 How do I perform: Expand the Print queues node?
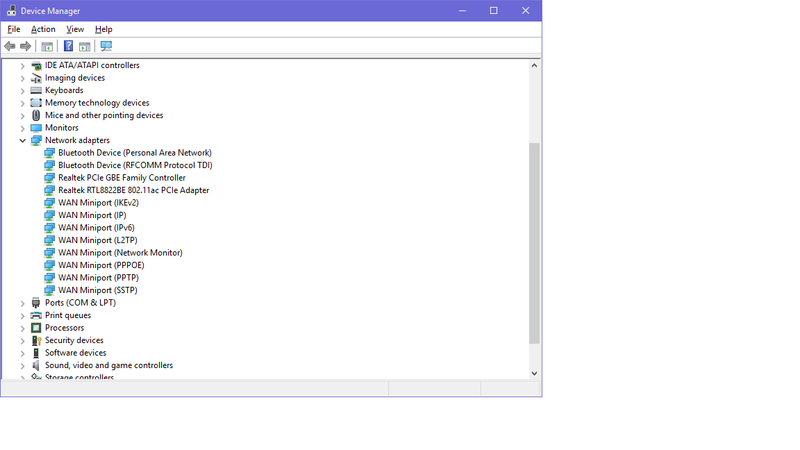pyautogui.click(x=22, y=316)
